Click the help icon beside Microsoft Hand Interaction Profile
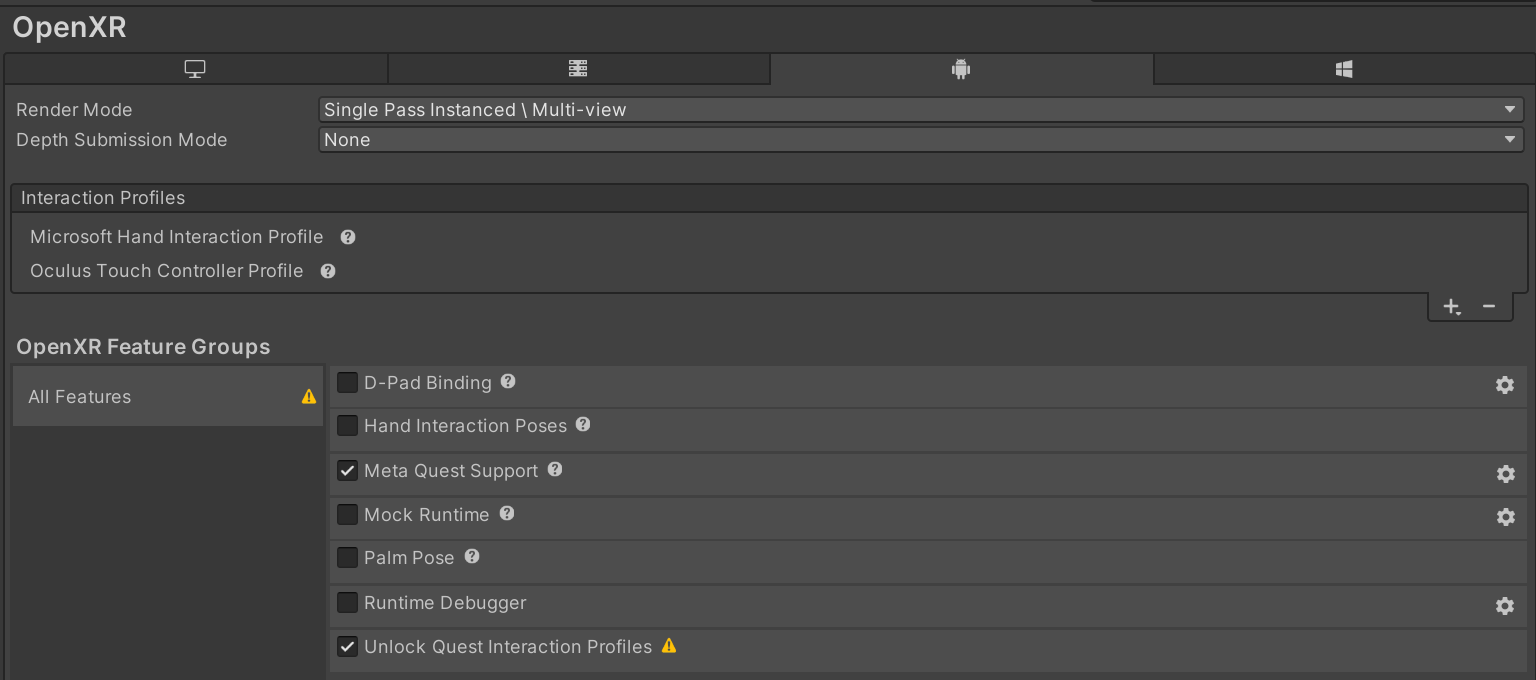 point(347,237)
